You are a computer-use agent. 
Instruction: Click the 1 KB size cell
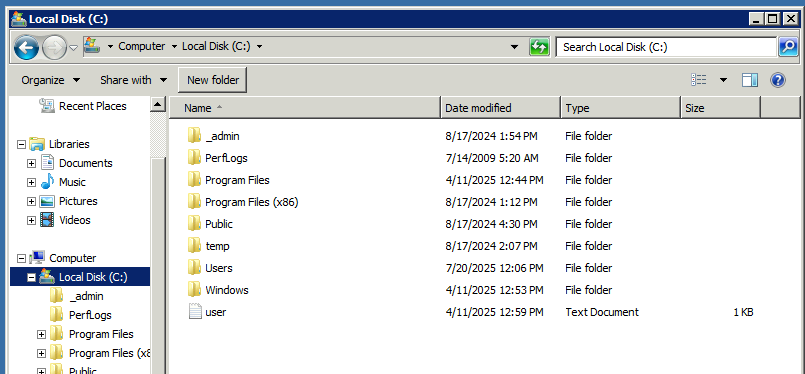pyautogui.click(x=743, y=312)
